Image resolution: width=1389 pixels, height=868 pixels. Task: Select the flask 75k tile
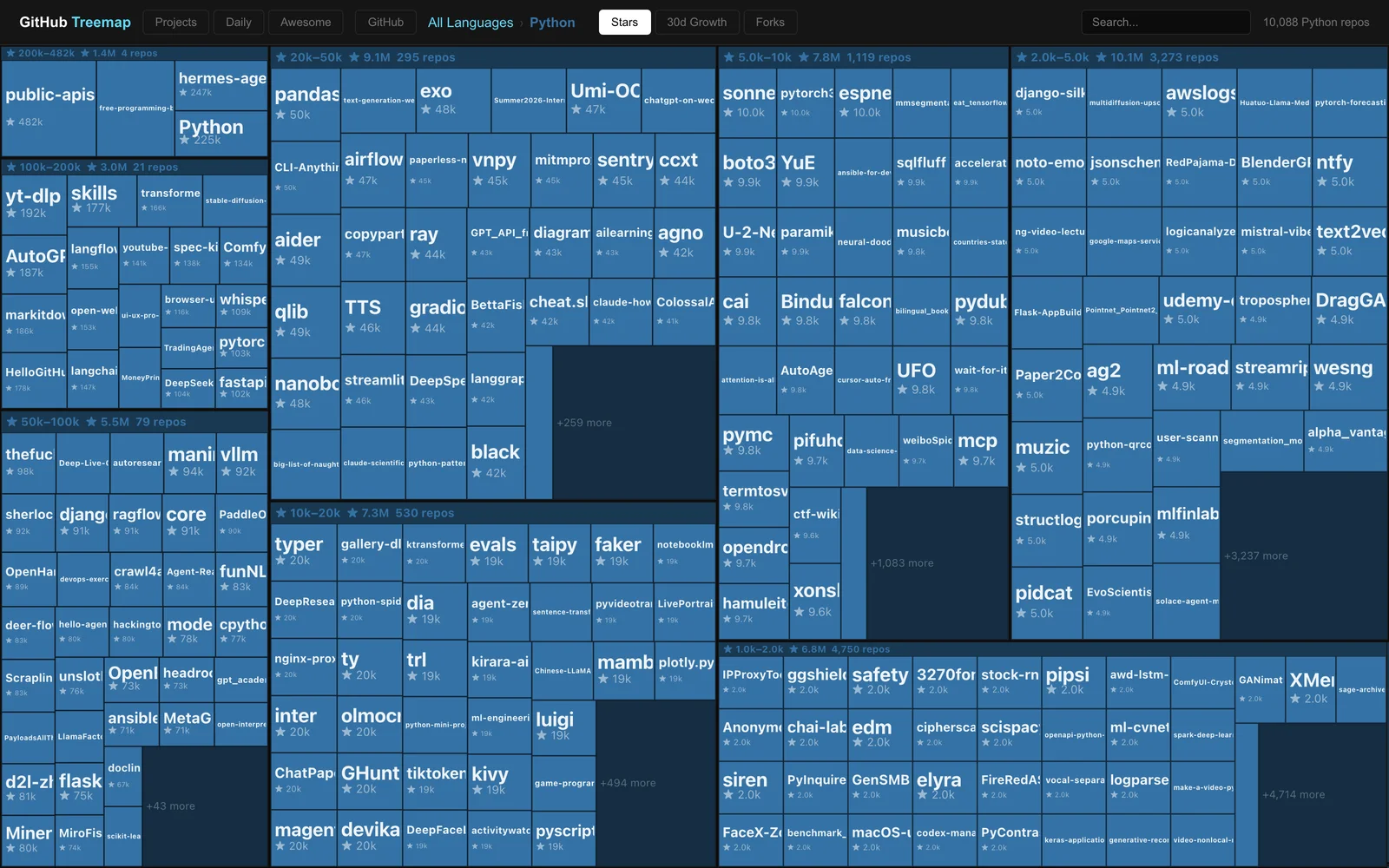tap(80, 787)
